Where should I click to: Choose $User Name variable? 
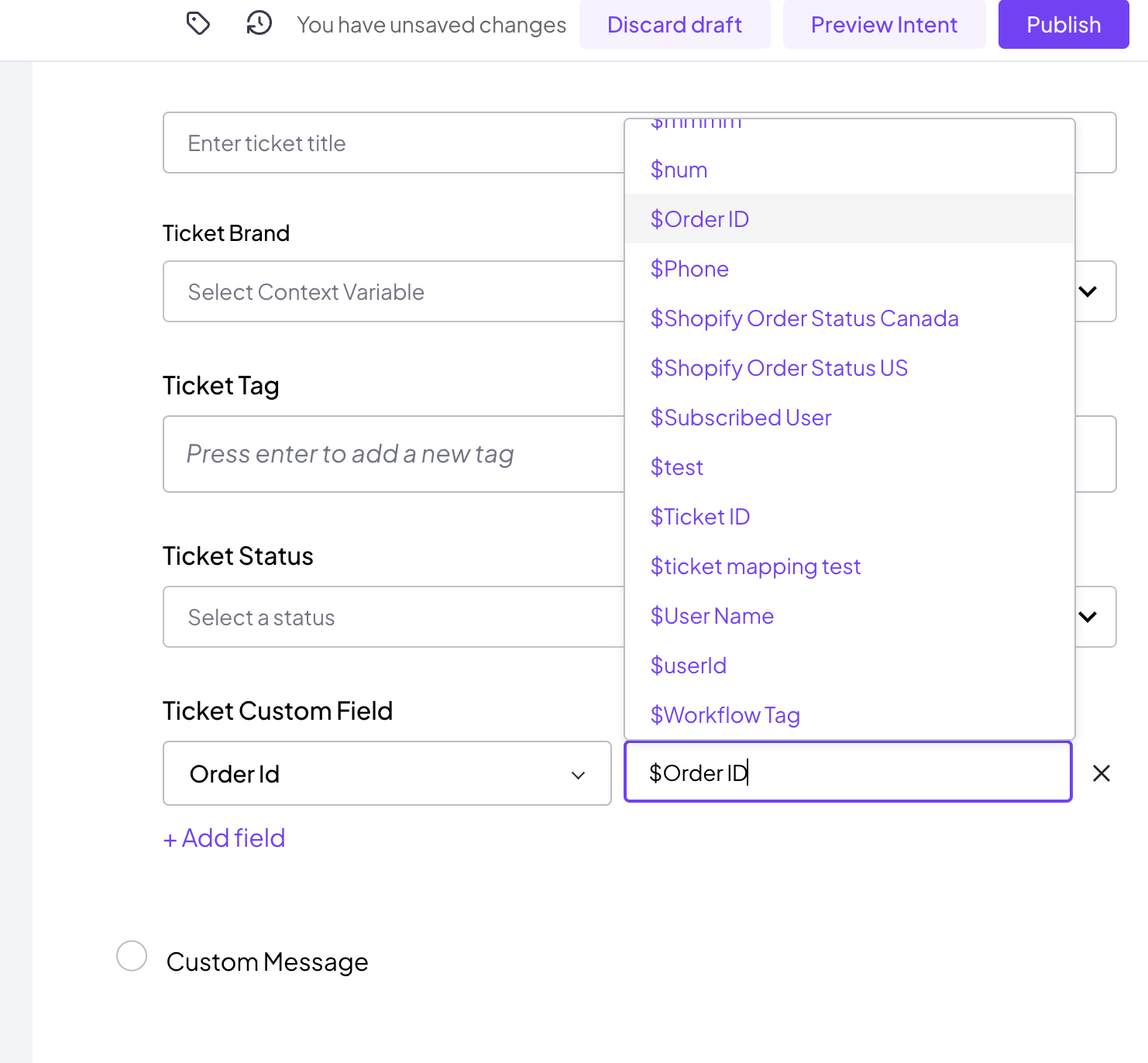(x=850, y=616)
